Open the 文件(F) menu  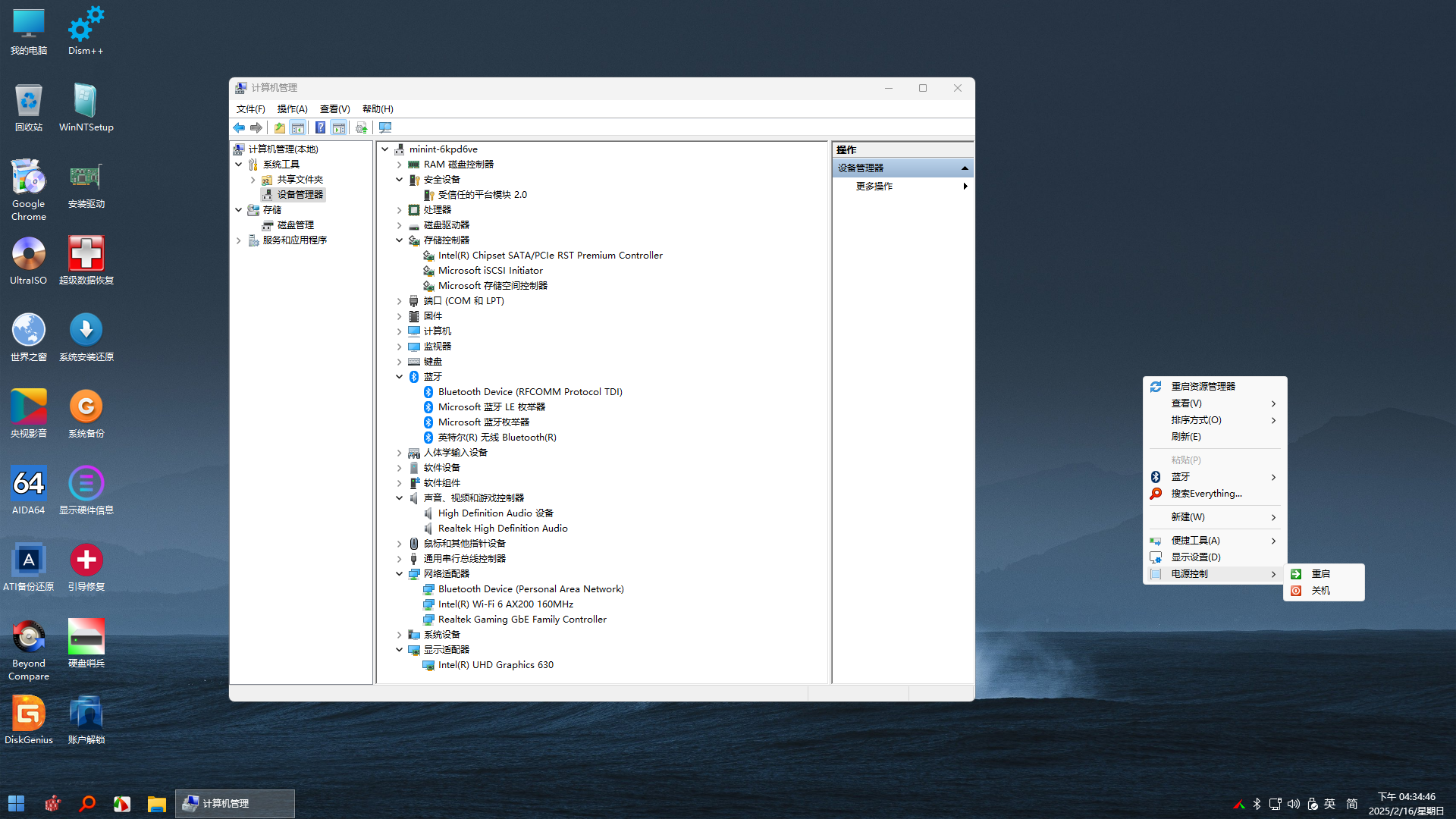coord(250,109)
